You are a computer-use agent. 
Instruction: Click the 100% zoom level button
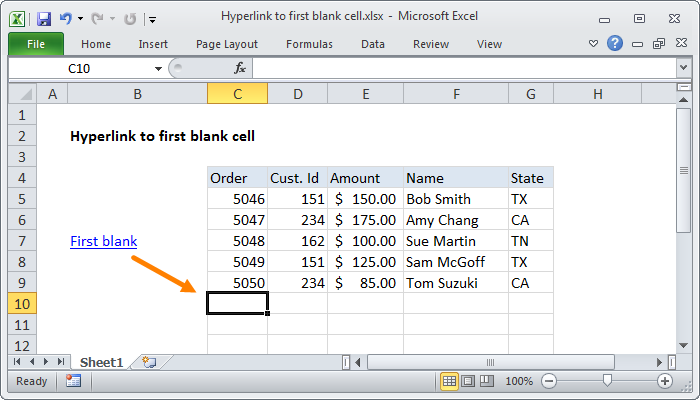[x=518, y=381]
